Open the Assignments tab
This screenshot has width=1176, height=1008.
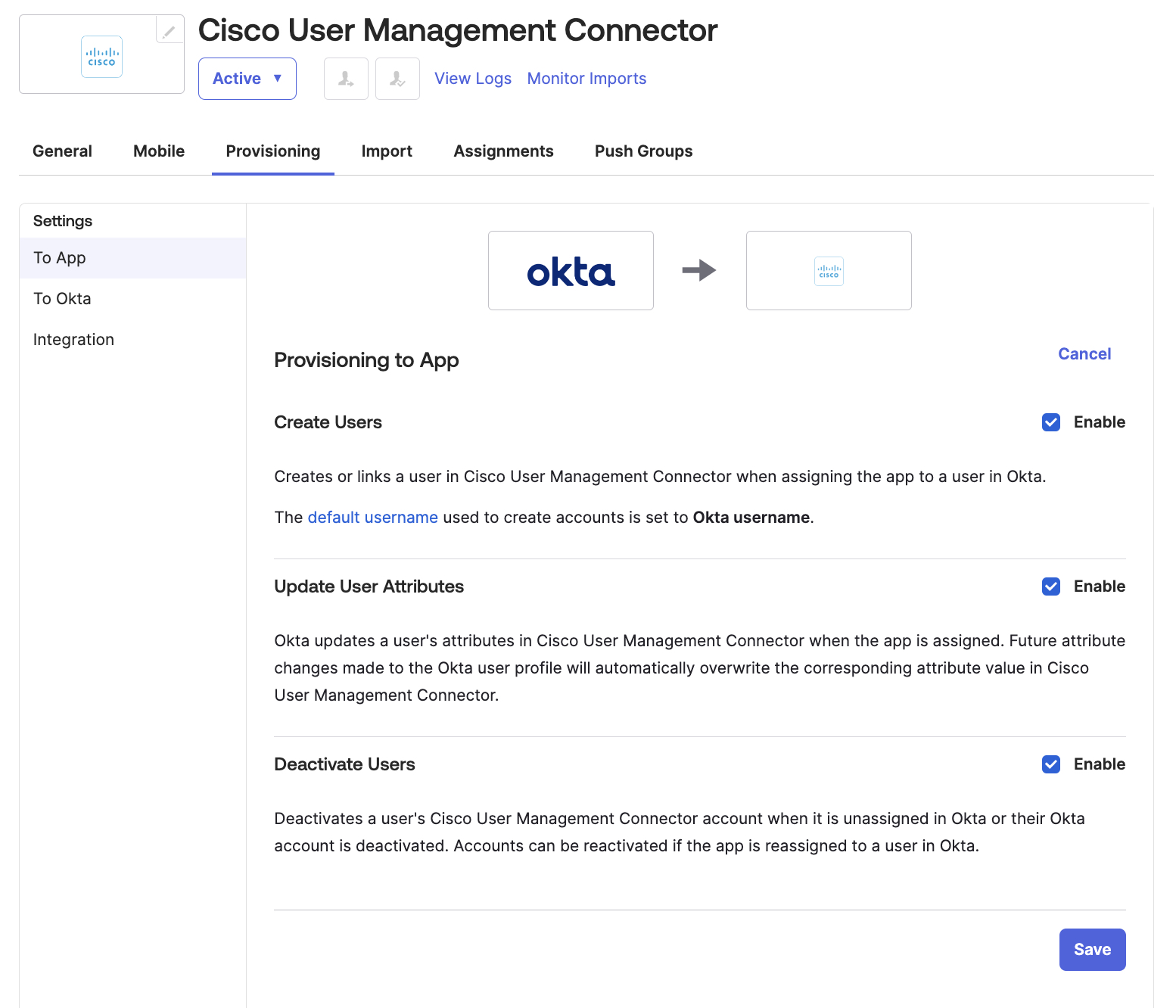(503, 151)
